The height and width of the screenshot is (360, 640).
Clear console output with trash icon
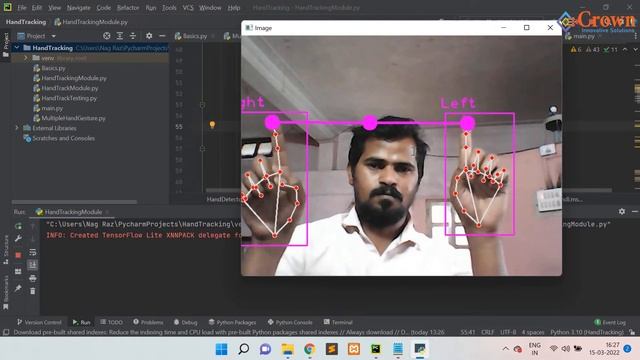pyautogui.click(x=33, y=291)
